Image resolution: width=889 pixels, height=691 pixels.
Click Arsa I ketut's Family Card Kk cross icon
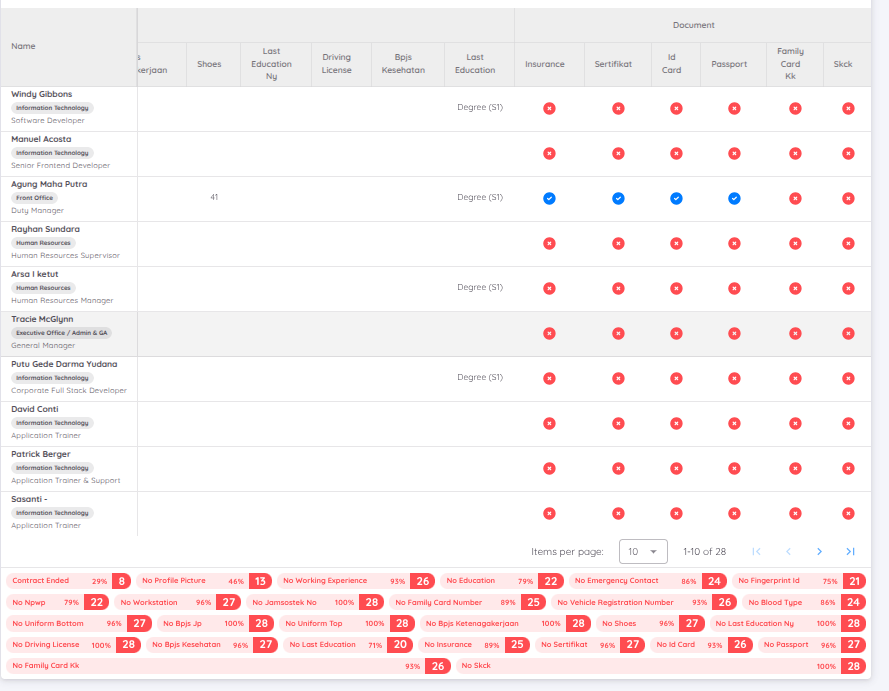coord(794,288)
